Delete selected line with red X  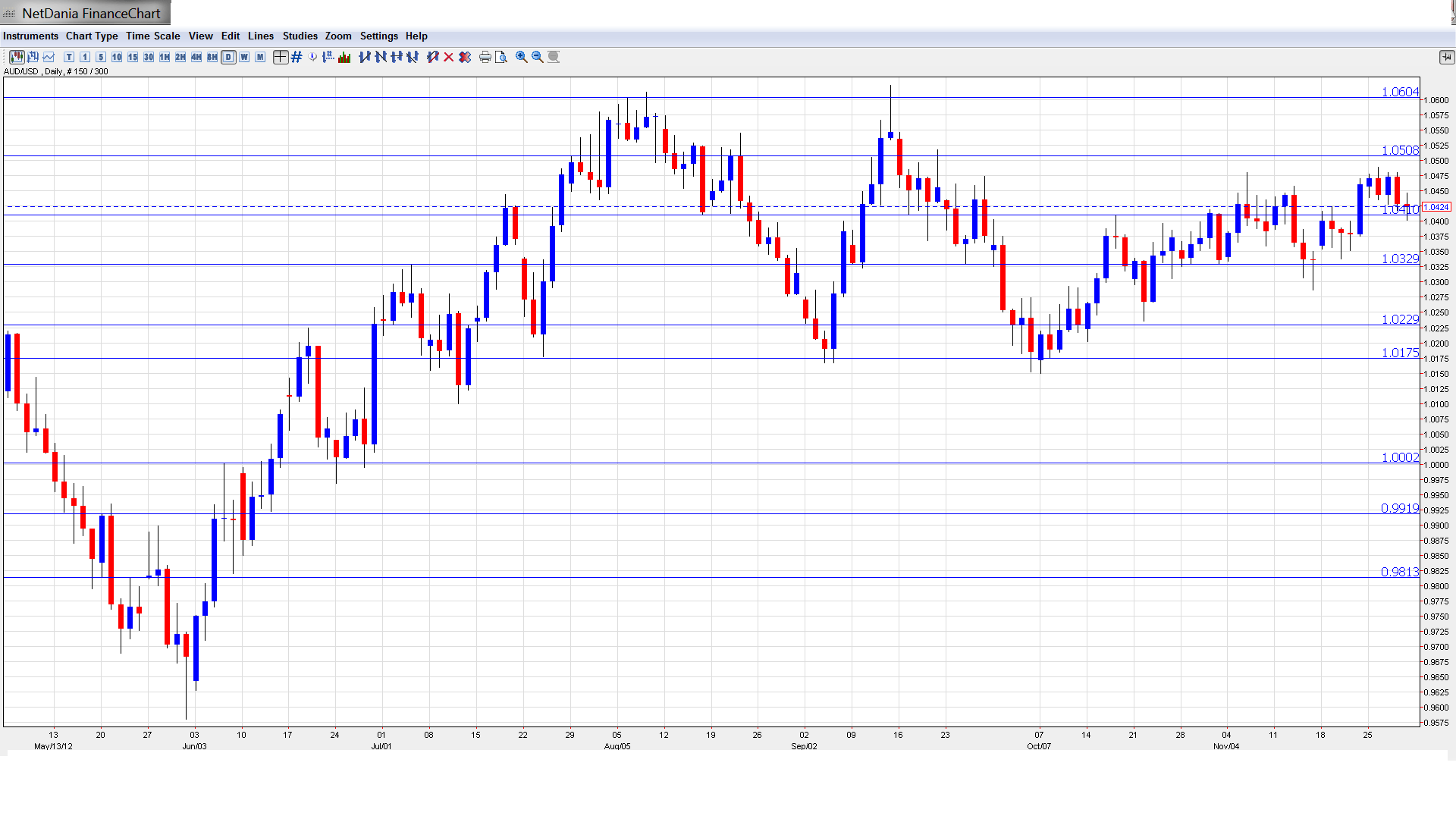449,57
